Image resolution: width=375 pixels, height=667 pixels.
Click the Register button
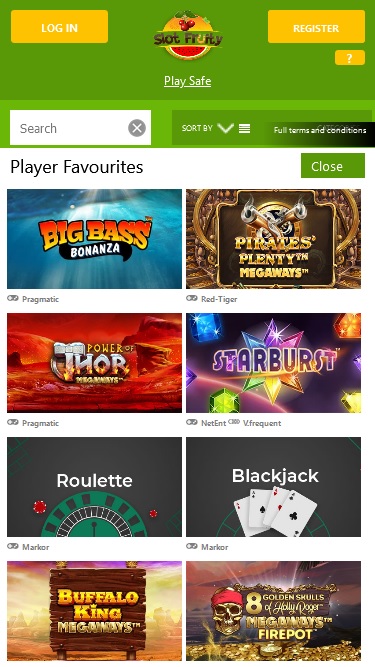click(316, 27)
